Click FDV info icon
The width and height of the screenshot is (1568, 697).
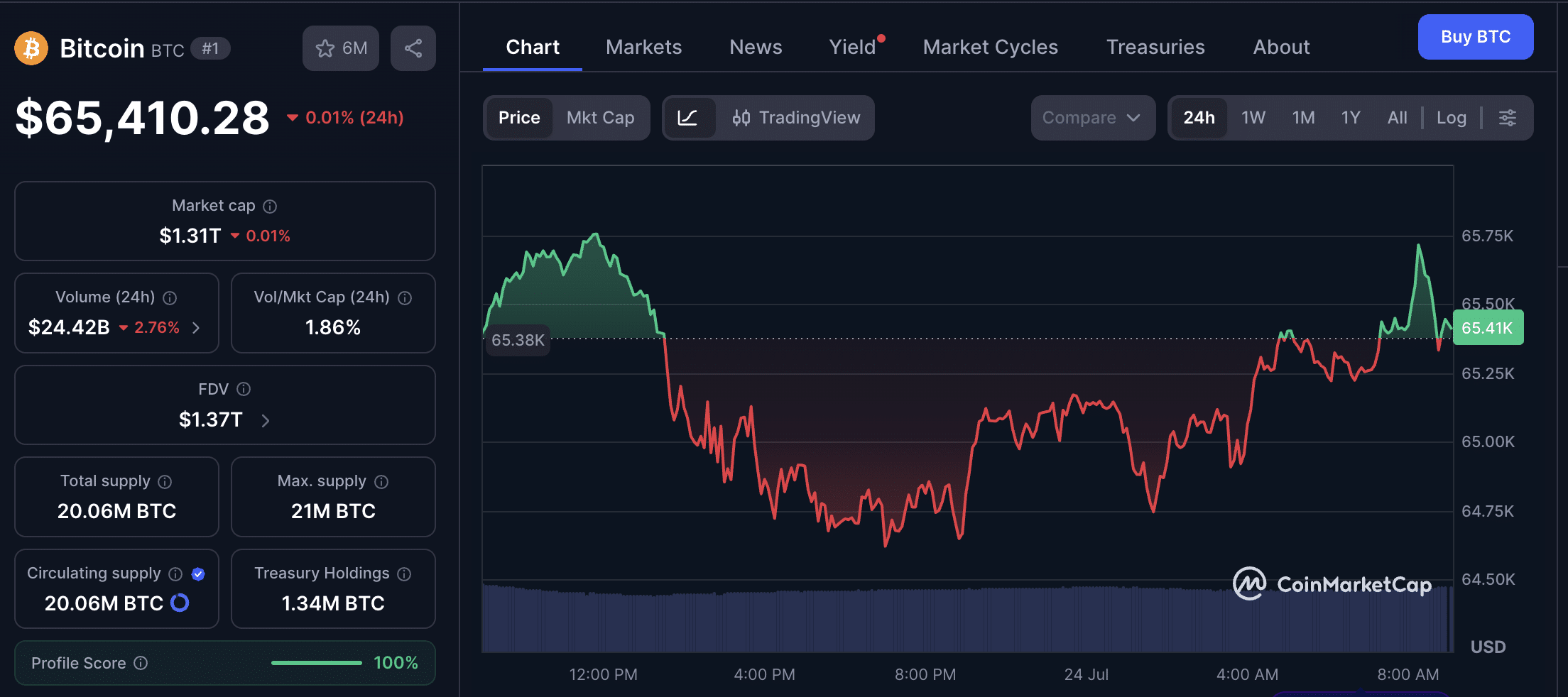tap(244, 389)
